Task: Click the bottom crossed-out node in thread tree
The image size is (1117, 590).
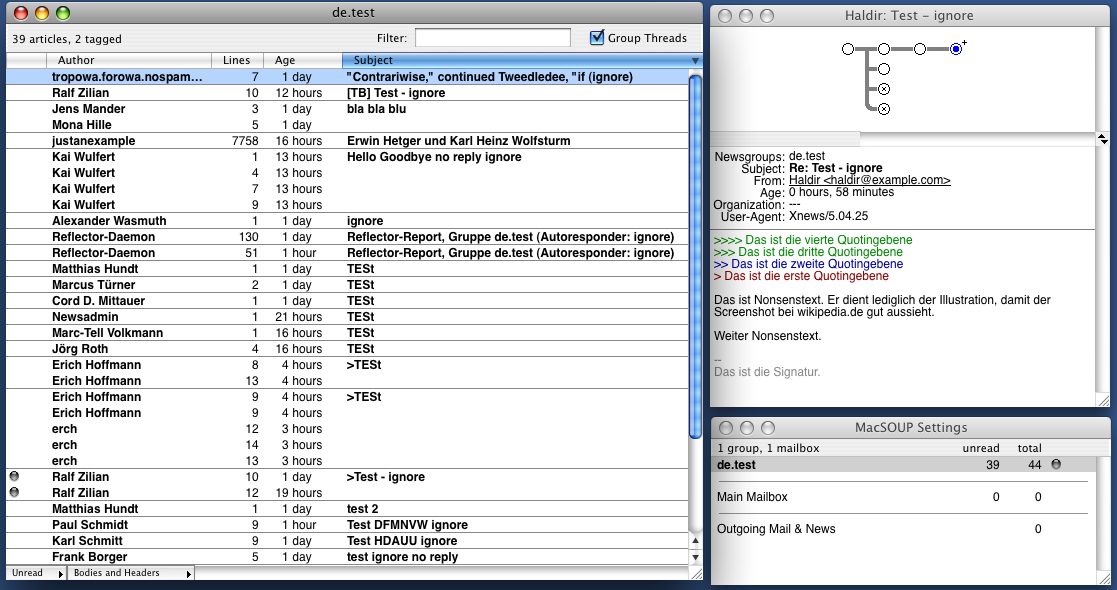Action: click(884, 109)
